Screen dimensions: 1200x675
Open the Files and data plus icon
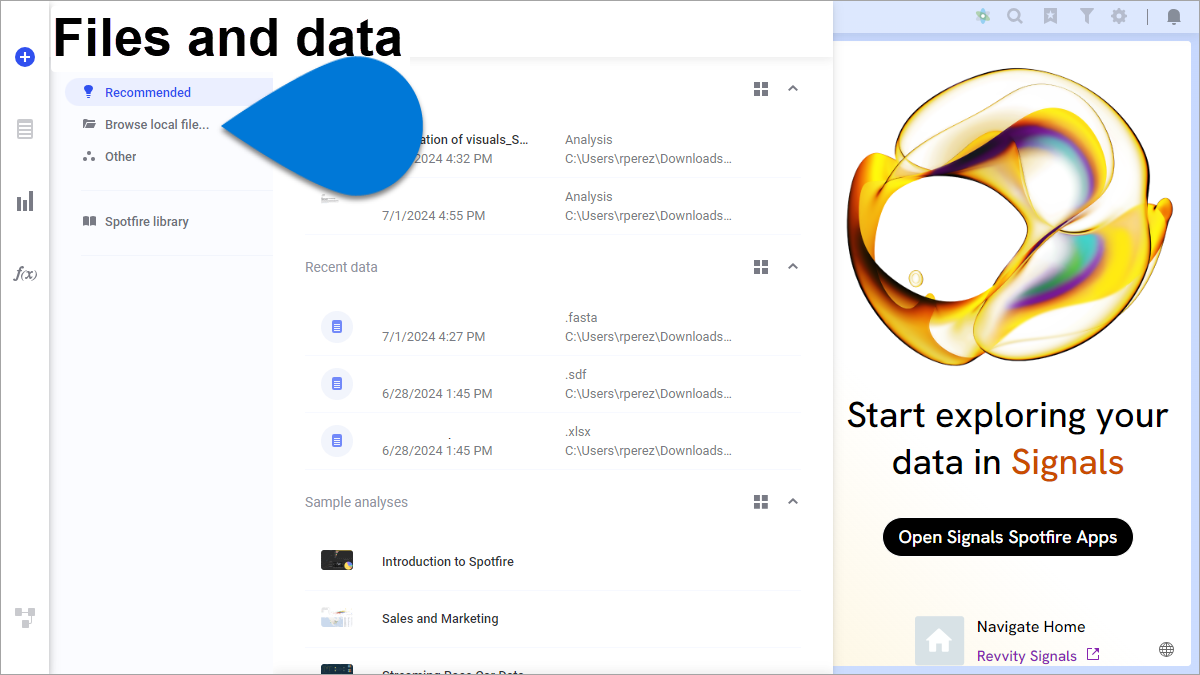[24, 57]
